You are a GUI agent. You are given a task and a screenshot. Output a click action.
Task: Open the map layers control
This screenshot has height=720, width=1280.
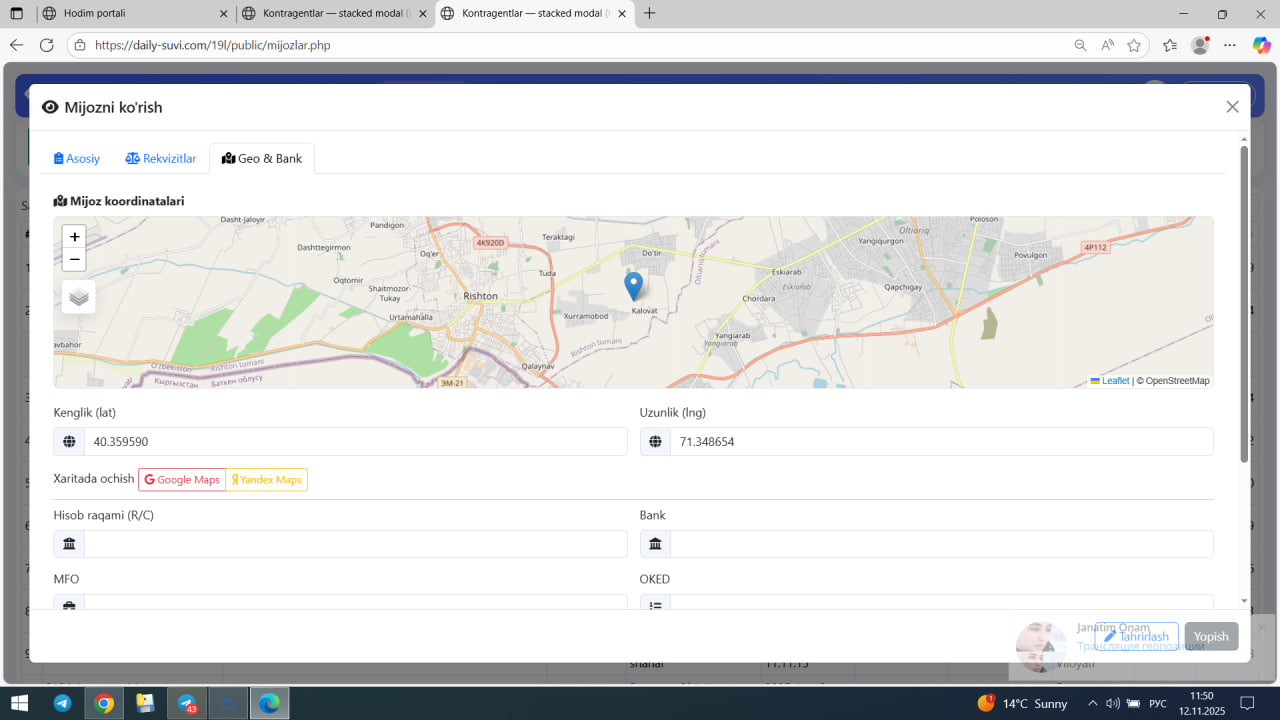click(x=79, y=297)
